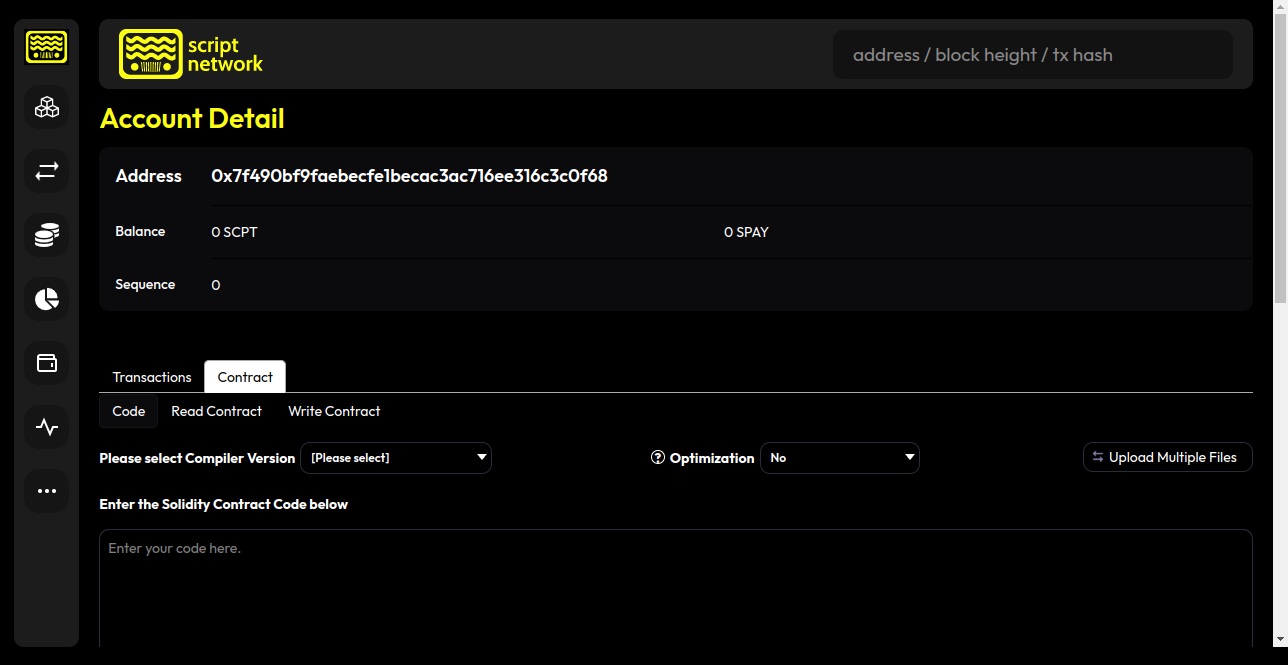This screenshot has width=1288, height=665.
Task: Switch to the Transactions tab
Action: pyautogui.click(x=152, y=377)
